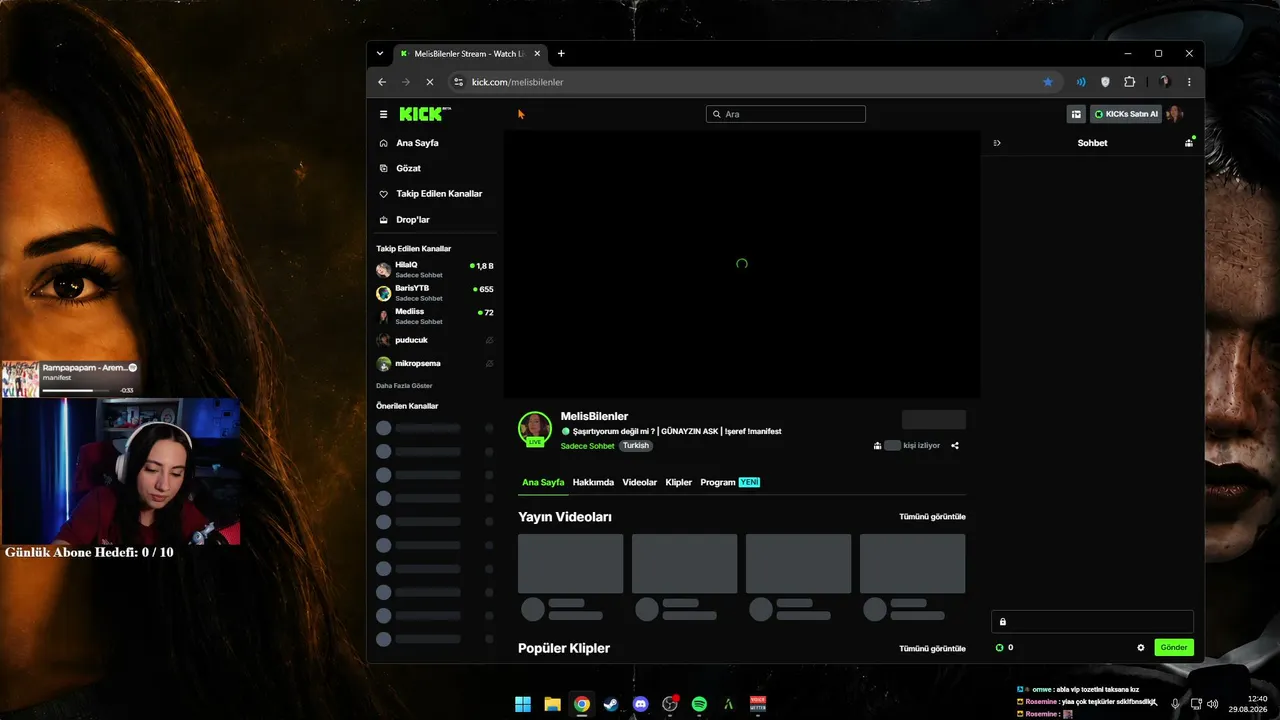This screenshot has height=720, width=1280.
Task: Click the KICKs balance icon under chat
Action: pyautogui.click(x=999, y=648)
